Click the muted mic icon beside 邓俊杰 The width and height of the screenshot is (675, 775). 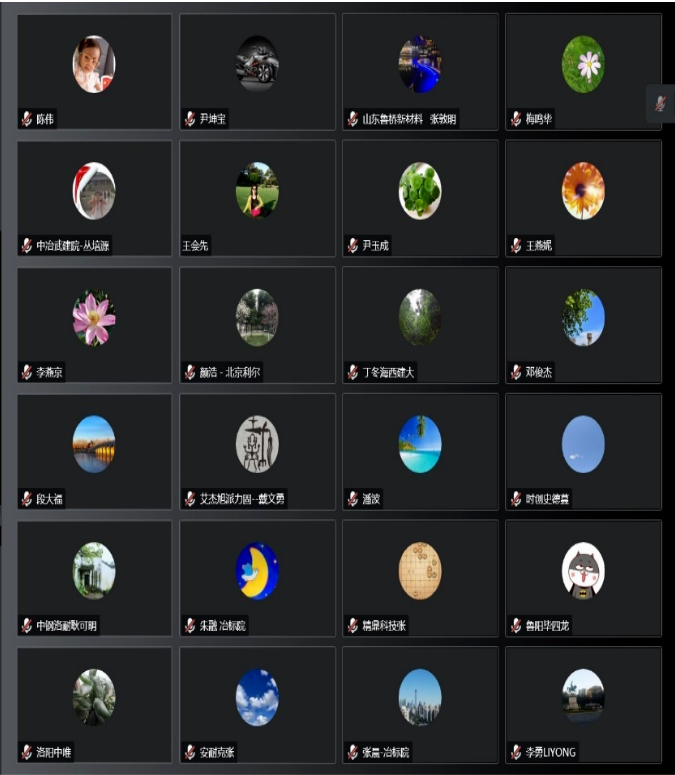pos(516,372)
